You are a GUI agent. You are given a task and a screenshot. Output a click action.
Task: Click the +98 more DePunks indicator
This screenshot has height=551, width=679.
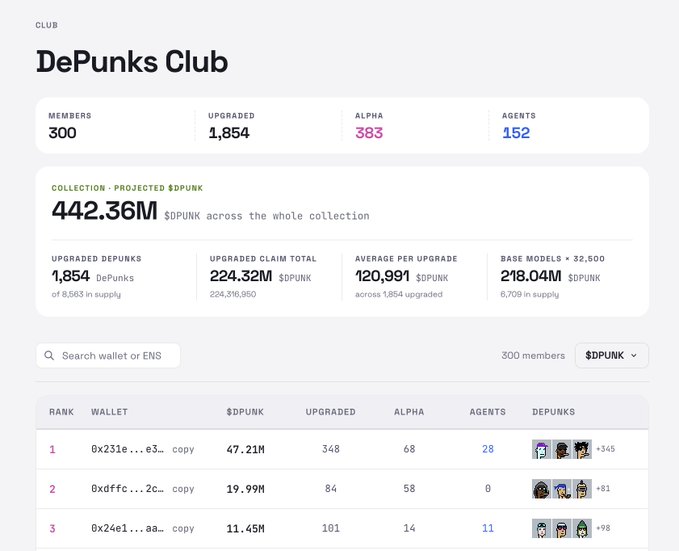pos(603,528)
